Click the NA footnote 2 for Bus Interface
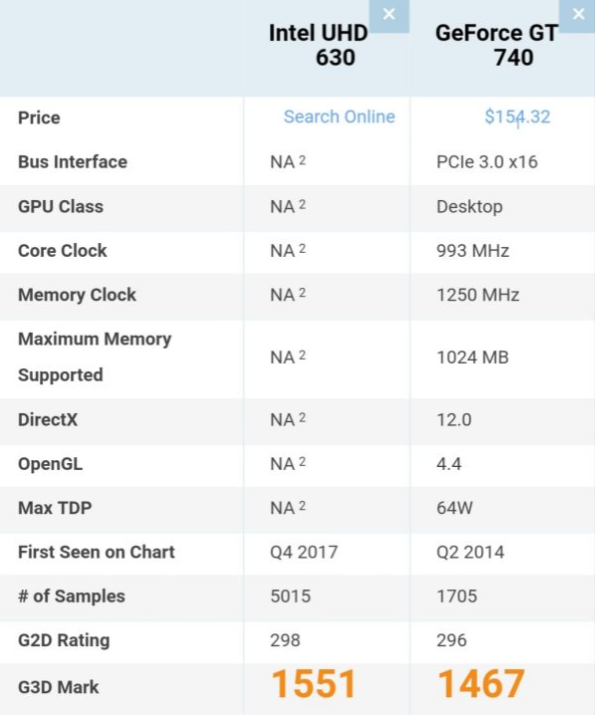This screenshot has height=715, width=595. pos(302,160)
